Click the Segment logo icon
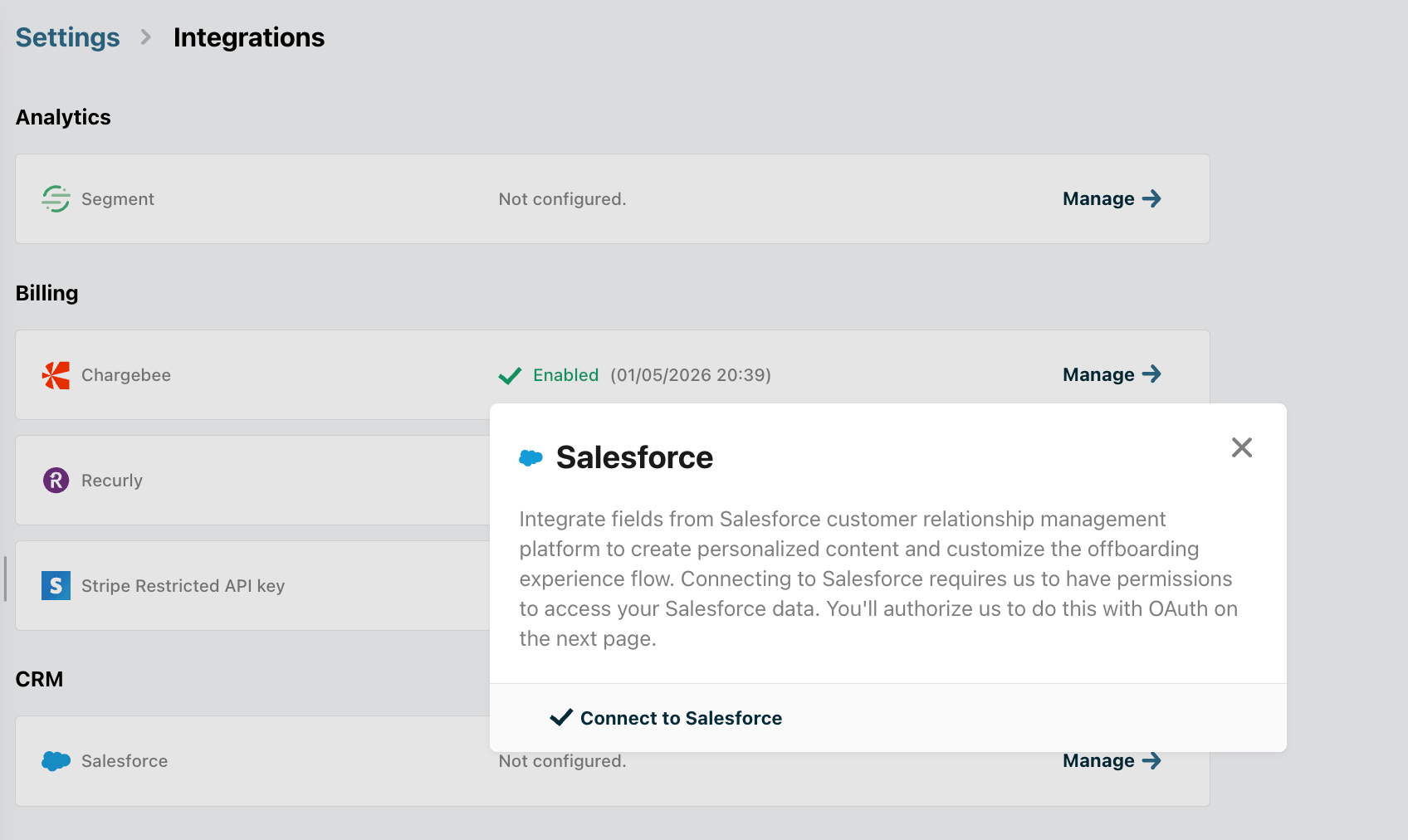Screen dimensions: 1408x840 56,199
